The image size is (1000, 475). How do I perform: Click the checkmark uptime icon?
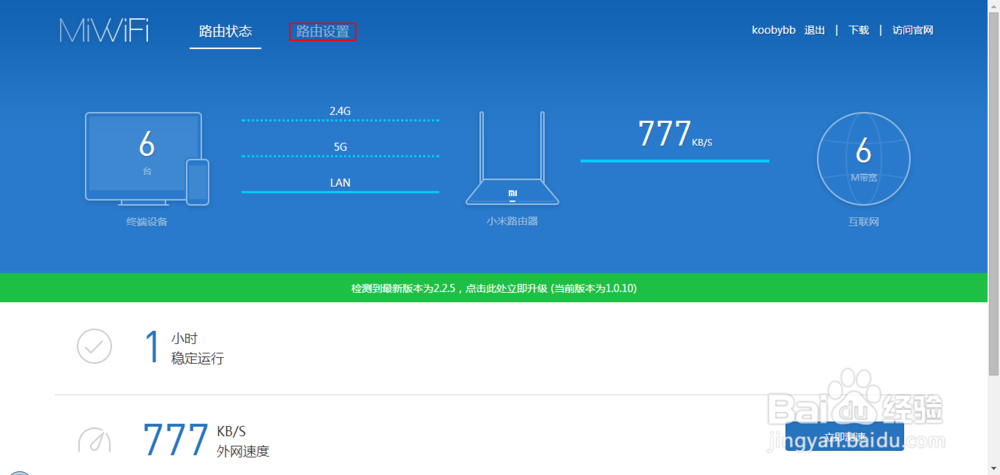[x=94, y=347]
